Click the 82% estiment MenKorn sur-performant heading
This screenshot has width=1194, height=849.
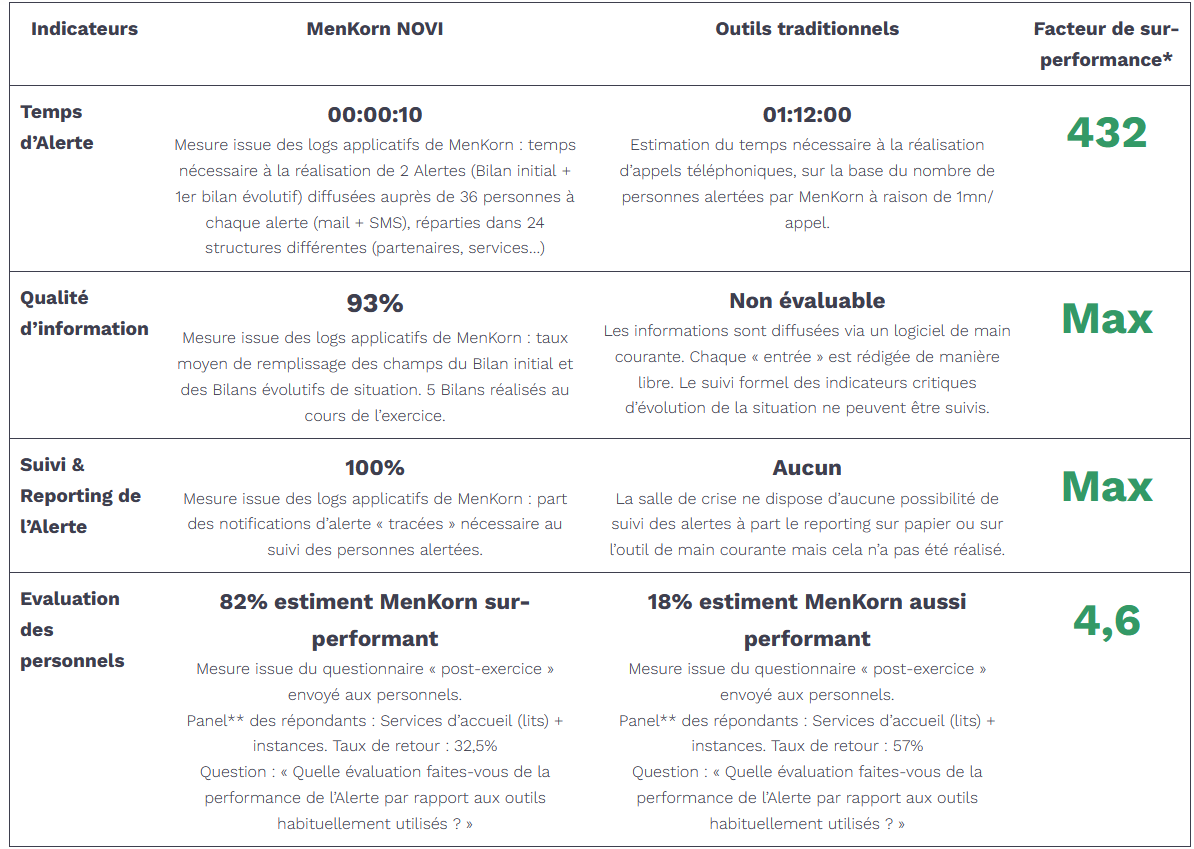pos(375,620)
